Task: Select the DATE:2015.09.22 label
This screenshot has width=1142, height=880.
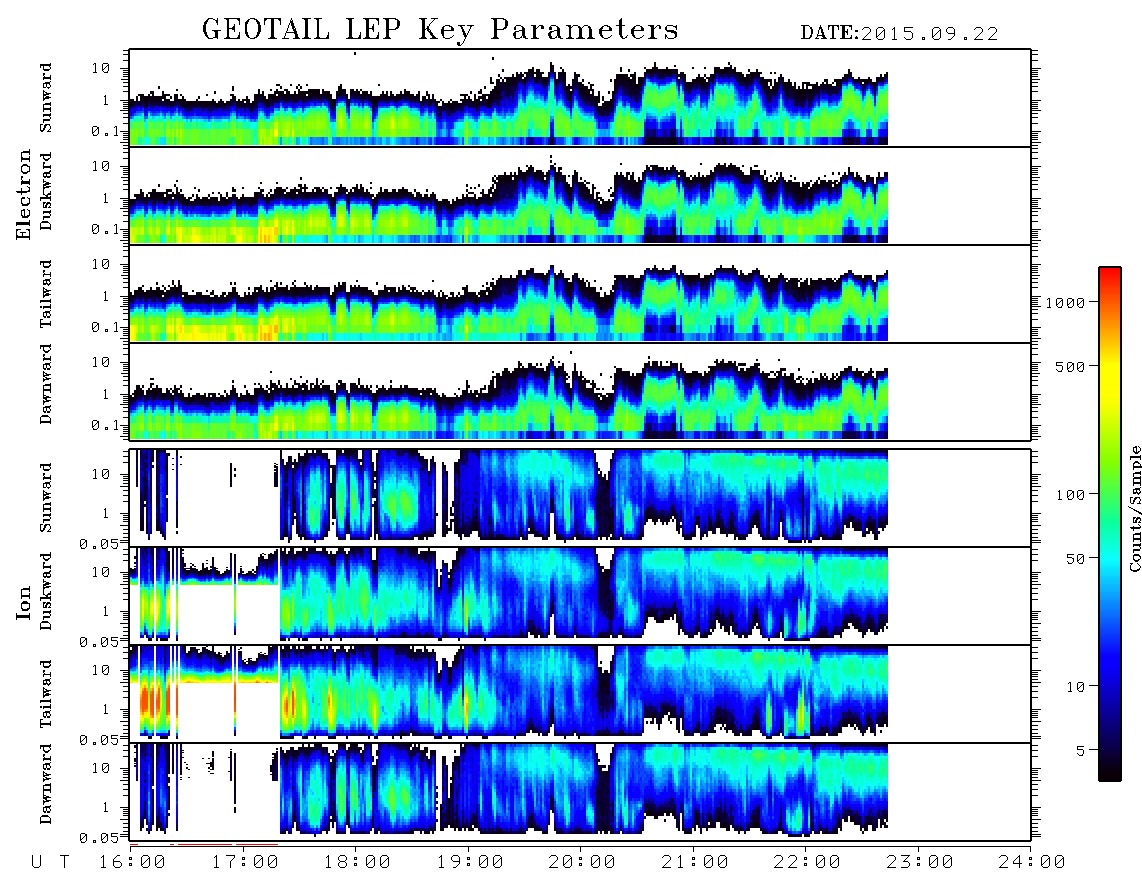Action: point(899,34)
